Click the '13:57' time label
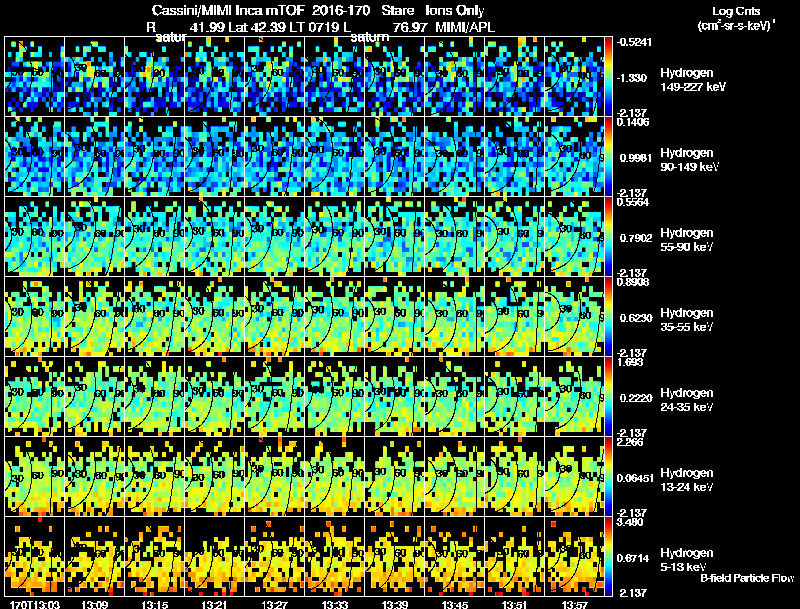 point(574,604)
